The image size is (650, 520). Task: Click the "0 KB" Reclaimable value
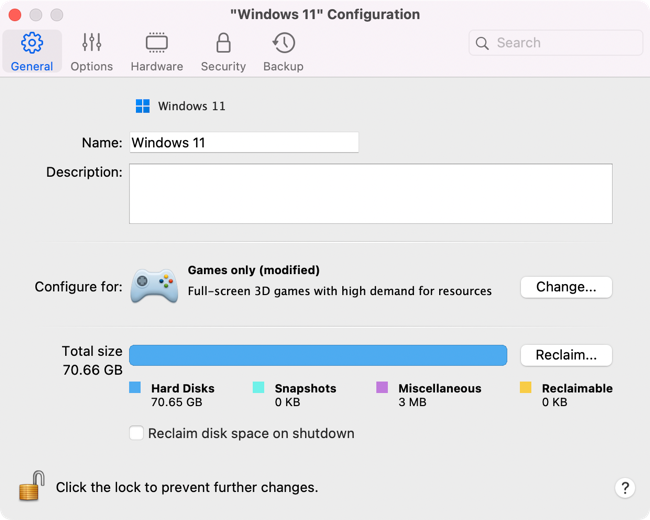point(555,402)
